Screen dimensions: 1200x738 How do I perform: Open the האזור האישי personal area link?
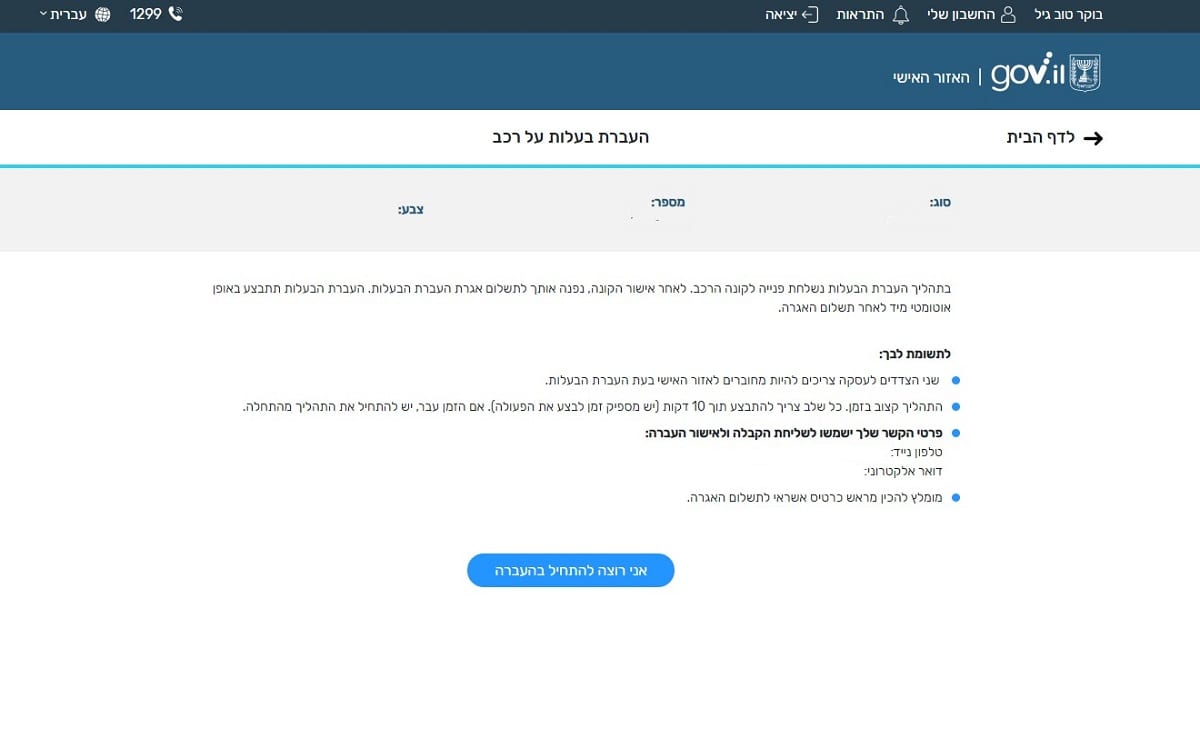tap(931, 77)
